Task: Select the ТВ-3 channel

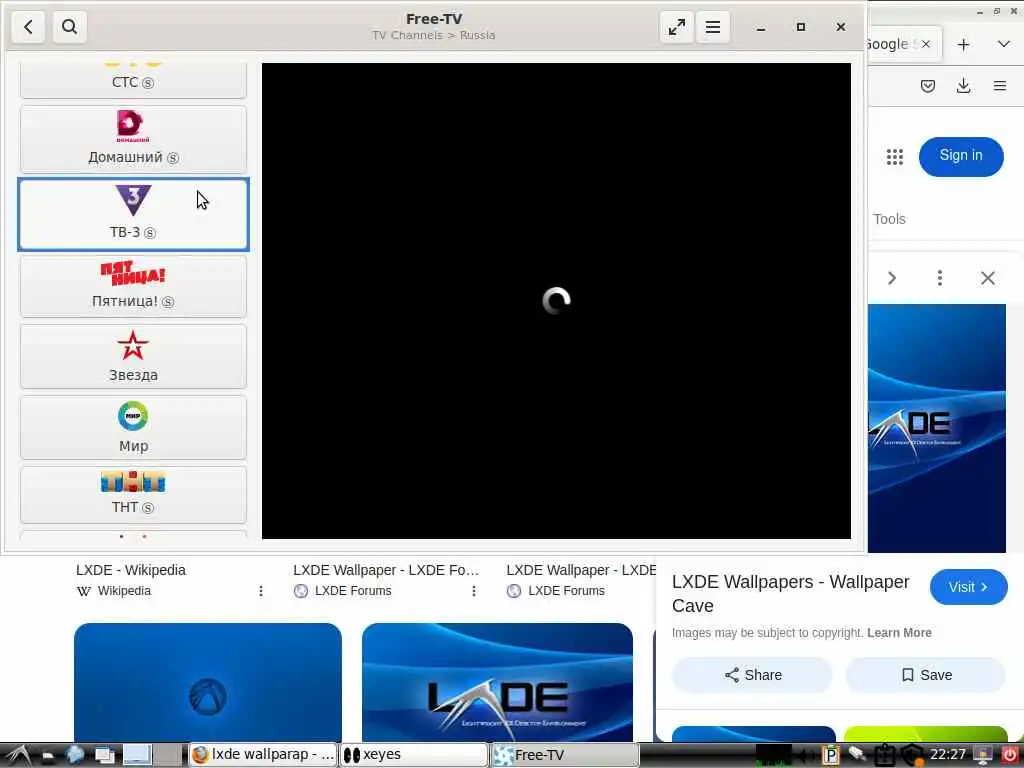Action: (133, 214)
